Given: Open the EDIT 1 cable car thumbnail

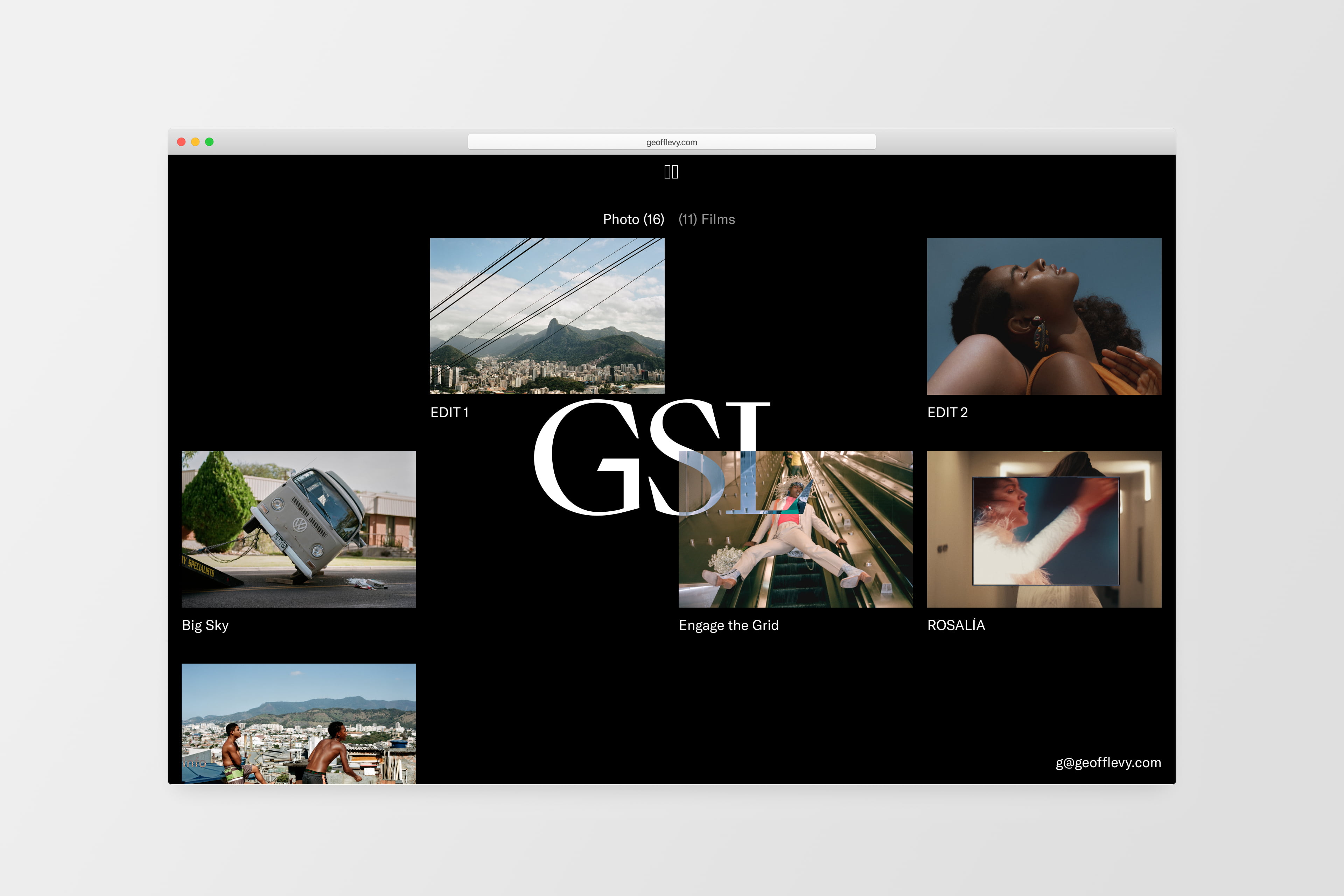Looking at the screenshot, I should coord(547,315).
